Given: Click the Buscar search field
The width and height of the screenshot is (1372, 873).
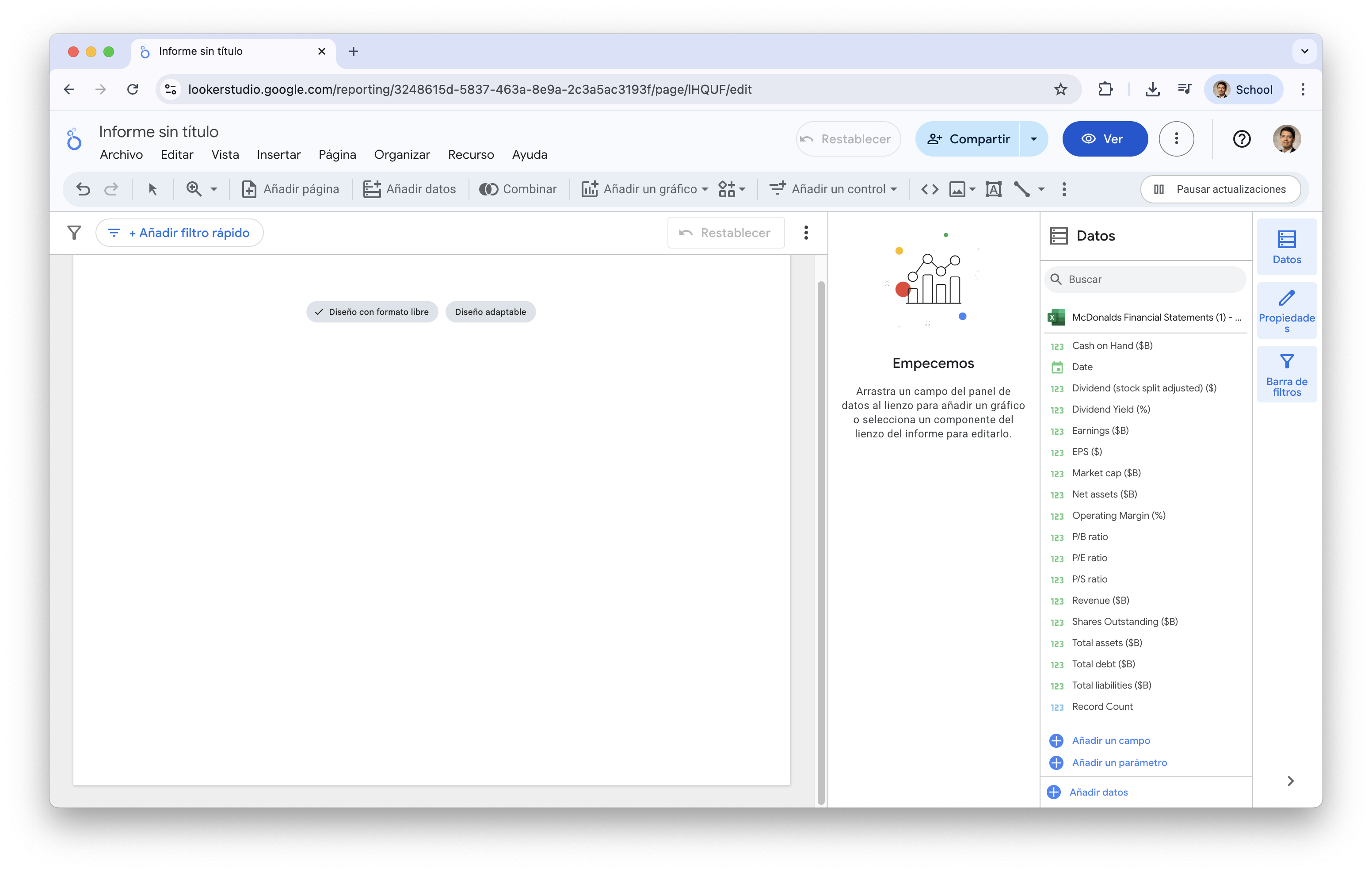Looking at the screenshot, I should [1151, 280].
